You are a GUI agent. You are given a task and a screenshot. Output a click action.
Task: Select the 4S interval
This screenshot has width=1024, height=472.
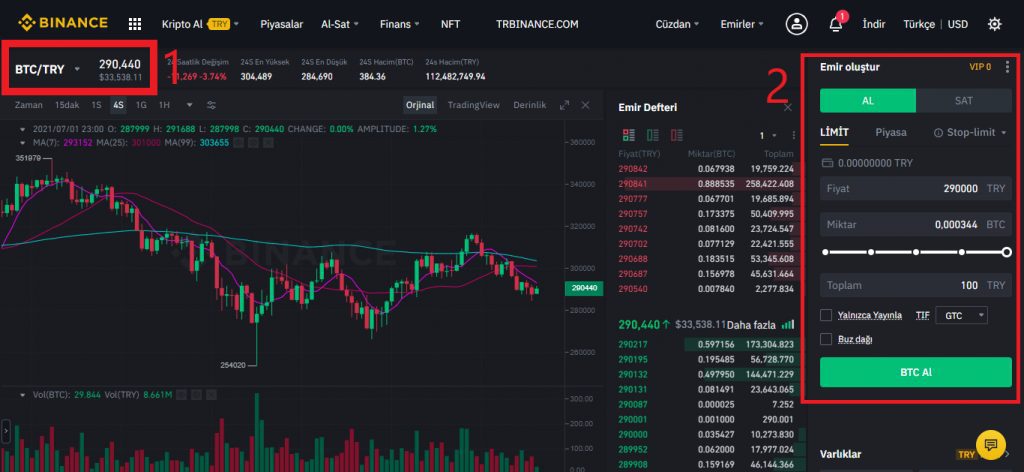coord(118,104)
